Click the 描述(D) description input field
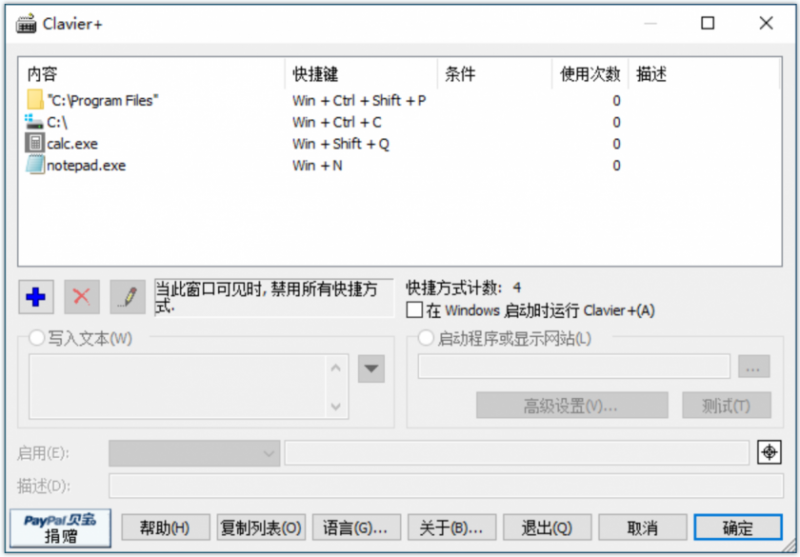800x557 pixels. [446, 486]
